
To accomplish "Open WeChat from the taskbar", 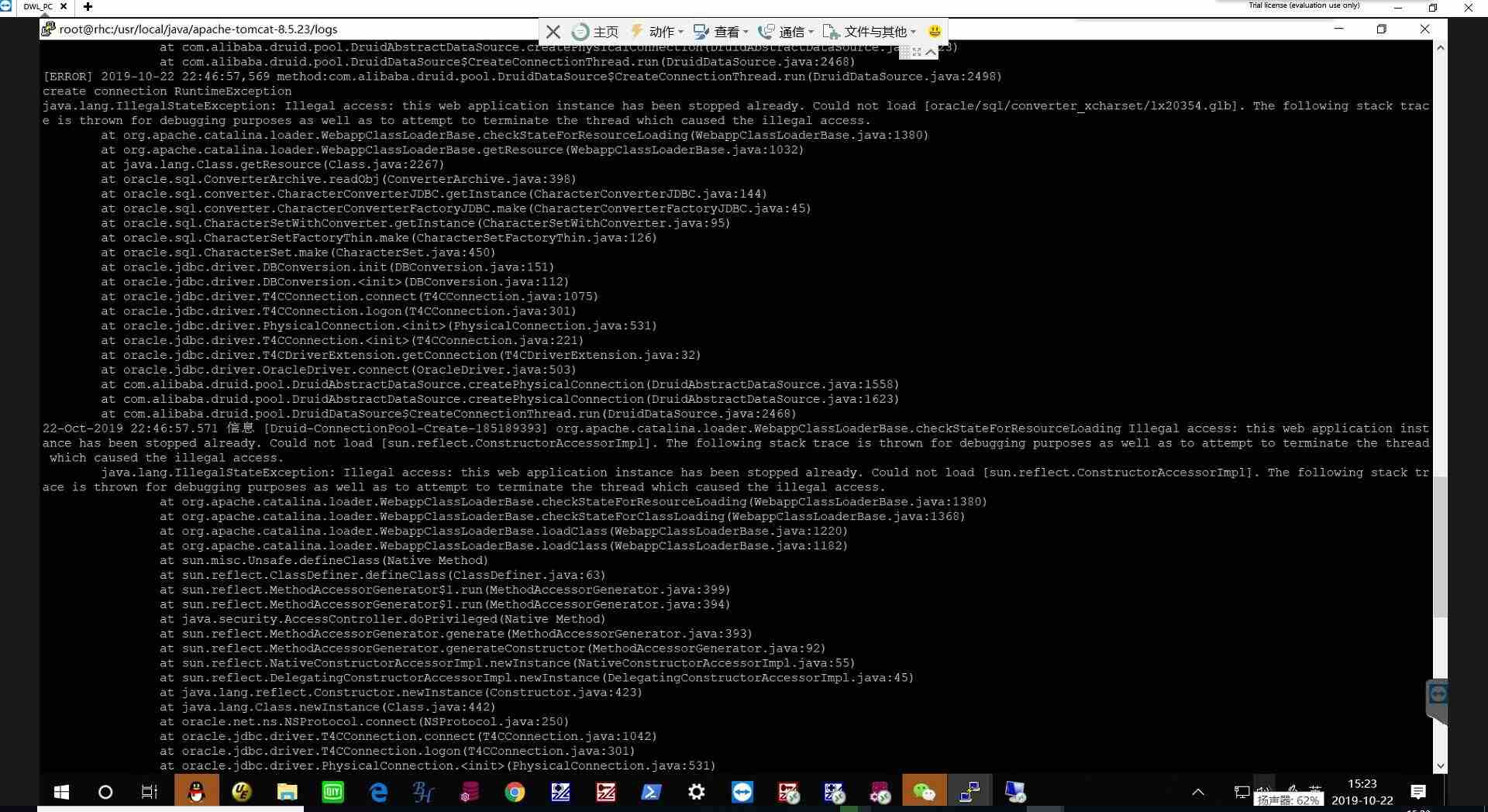I will (x=924, y=792).
